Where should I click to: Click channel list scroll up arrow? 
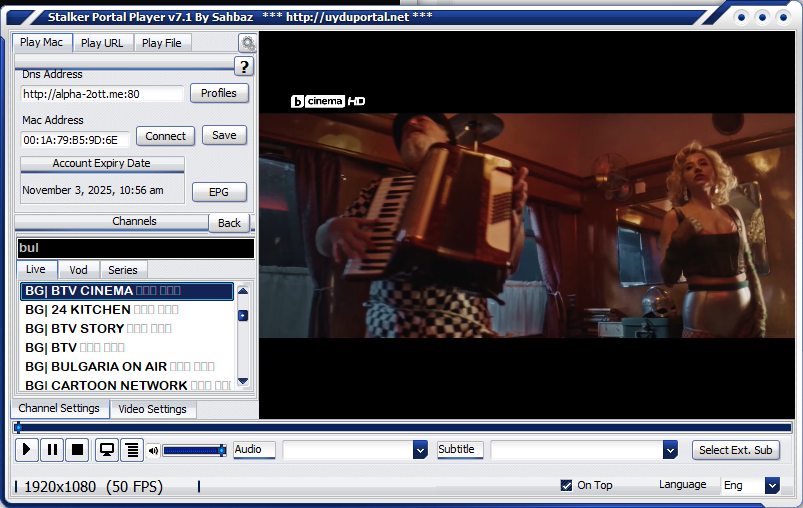(x=243, y=291)
